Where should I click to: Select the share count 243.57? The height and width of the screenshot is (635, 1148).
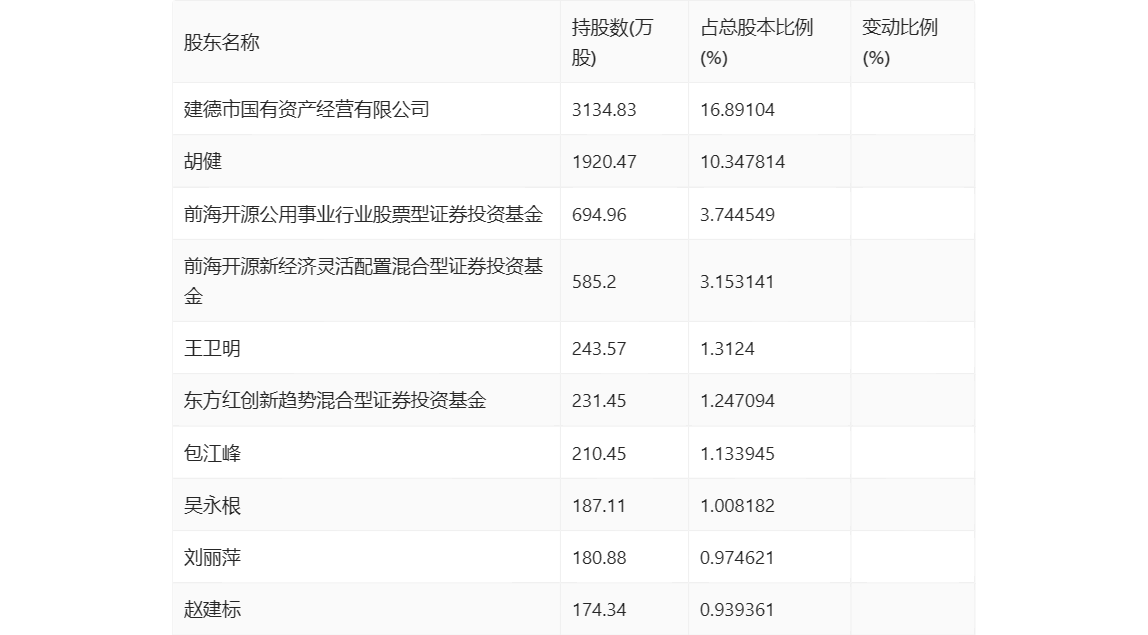(x=599, y=349)
